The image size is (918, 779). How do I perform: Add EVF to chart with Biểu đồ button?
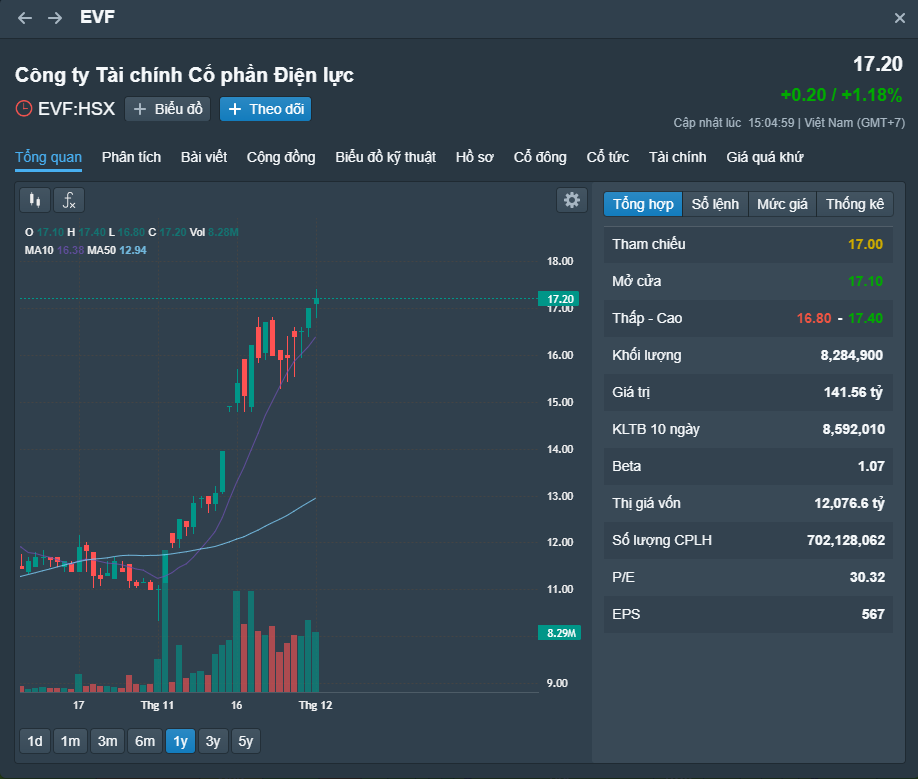click(167, 109)
